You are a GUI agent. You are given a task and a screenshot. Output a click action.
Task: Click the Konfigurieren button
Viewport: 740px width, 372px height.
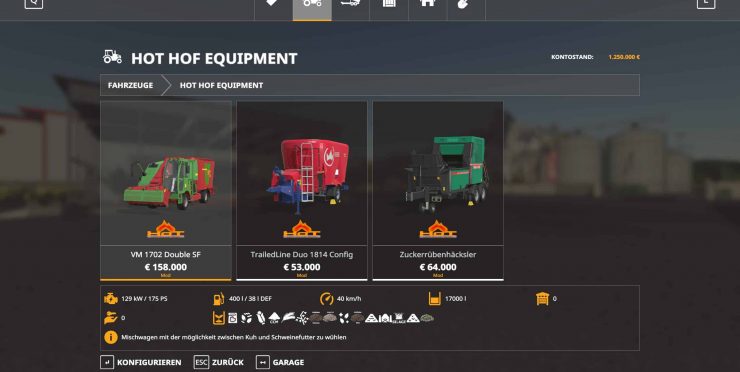(141, 362)
